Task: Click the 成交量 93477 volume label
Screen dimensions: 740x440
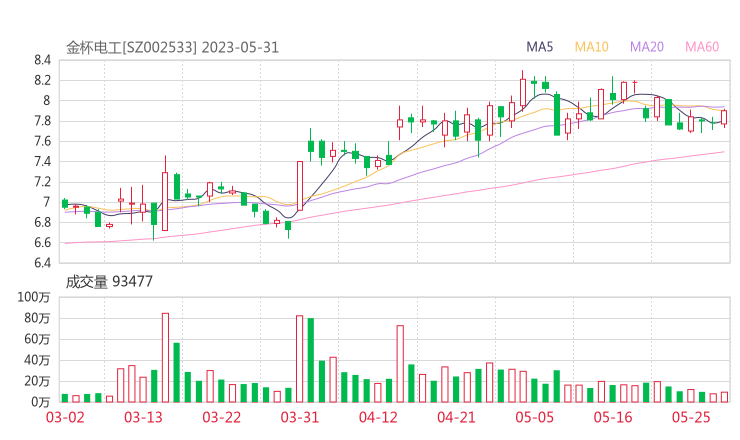Action: click(109, 282)
